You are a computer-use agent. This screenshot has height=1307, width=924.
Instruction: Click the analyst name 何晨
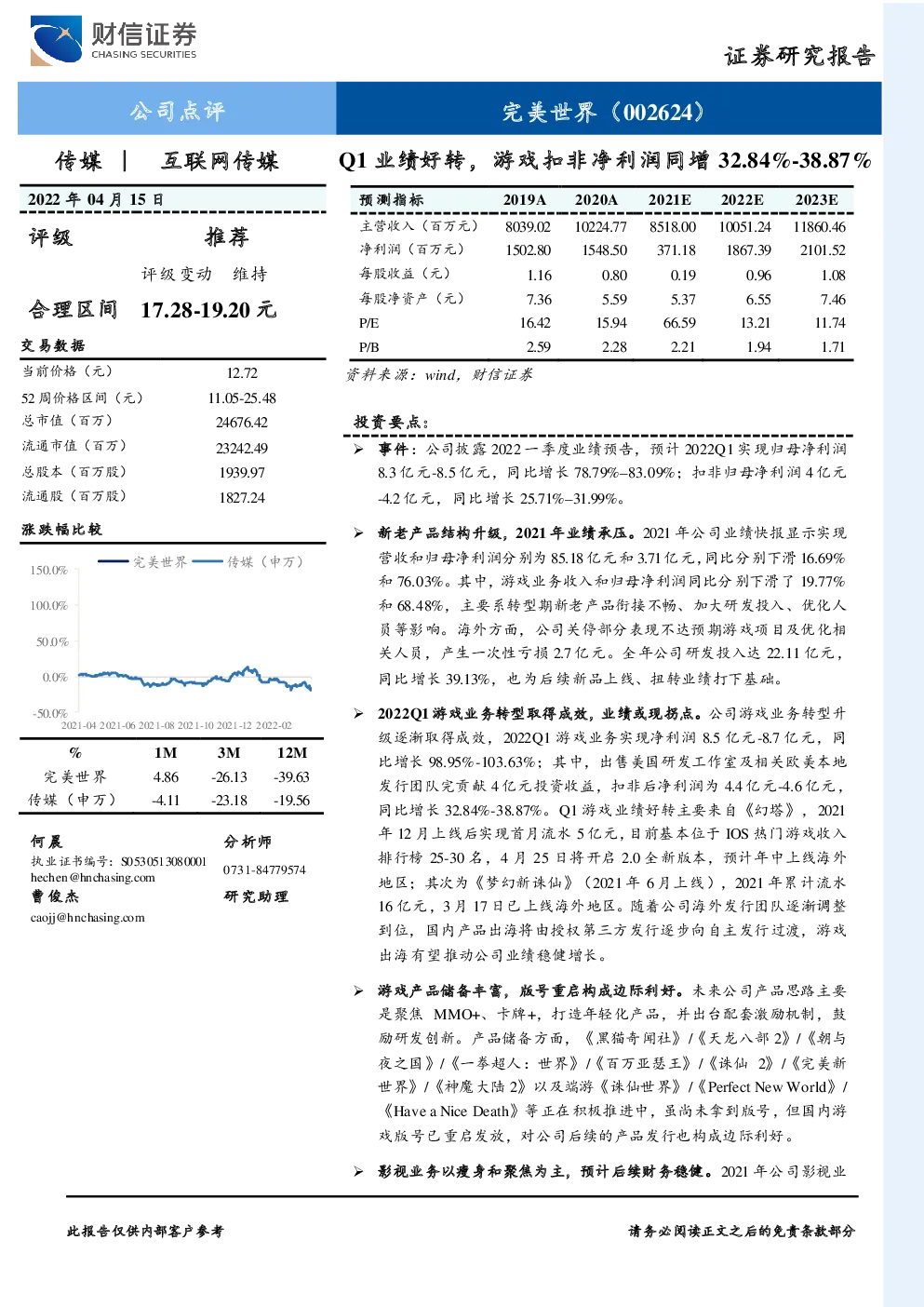(46, 841)
